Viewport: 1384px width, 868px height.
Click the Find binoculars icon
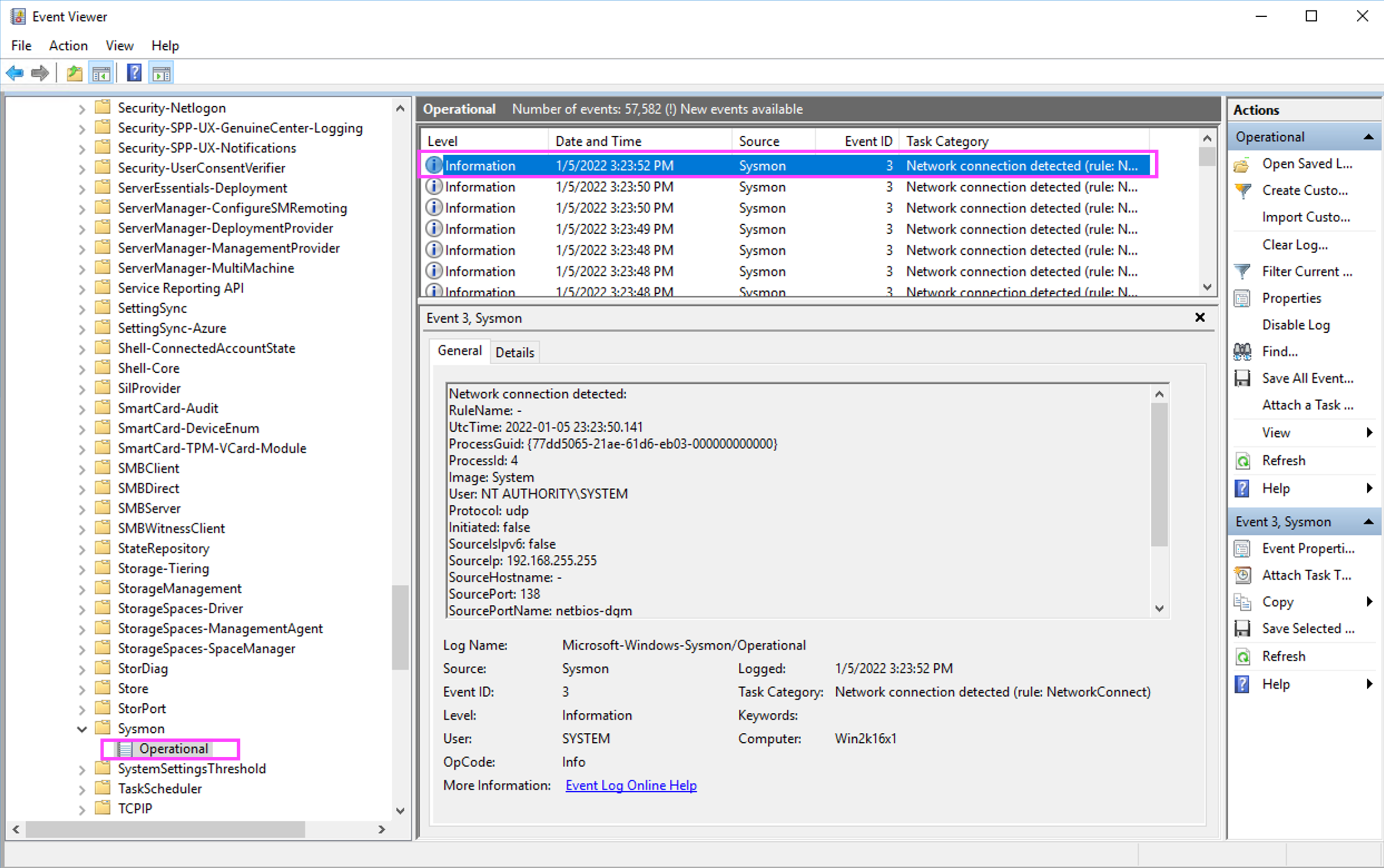[1242, 351]
